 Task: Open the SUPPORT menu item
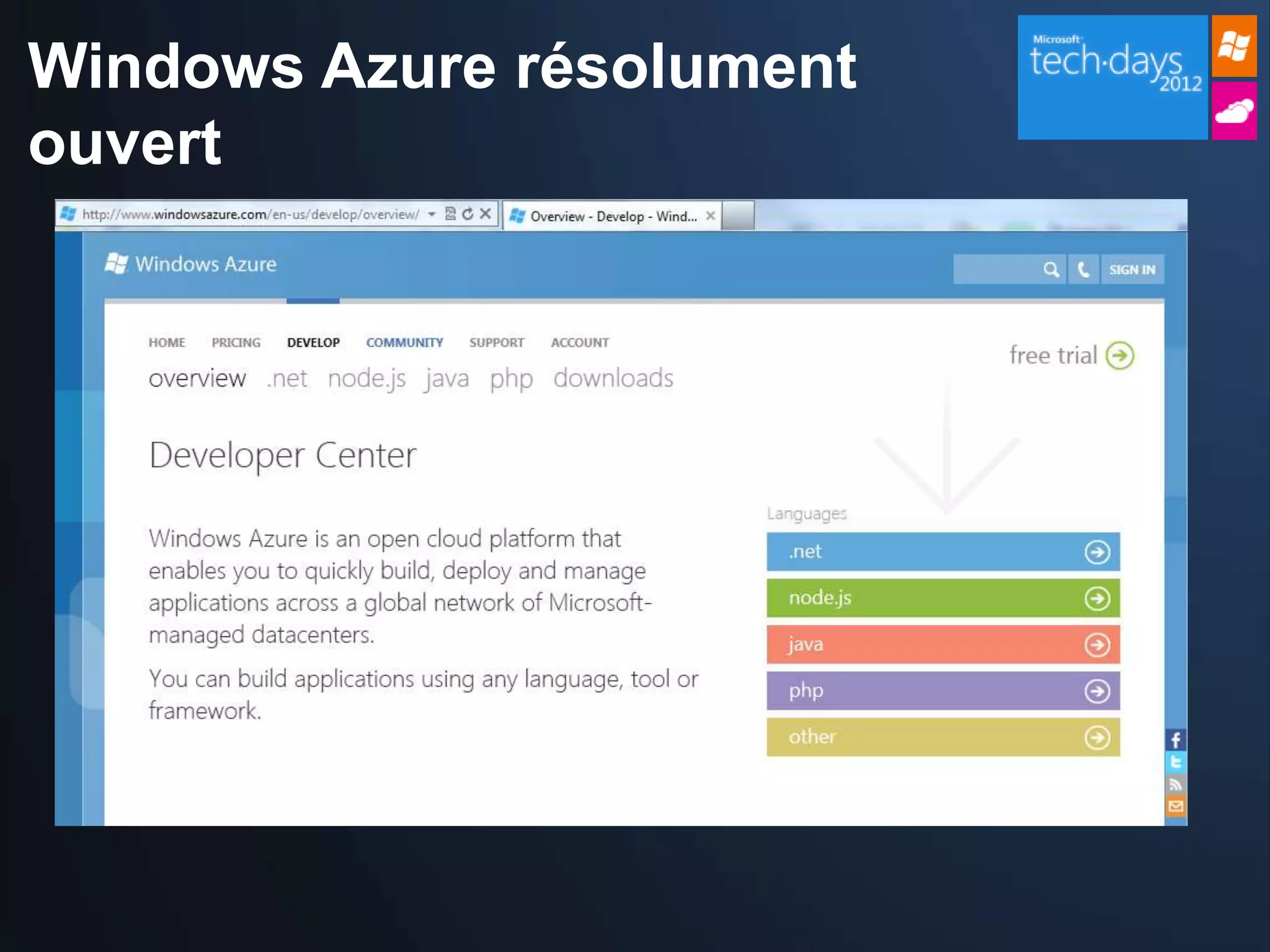click(x=497, y=343)
